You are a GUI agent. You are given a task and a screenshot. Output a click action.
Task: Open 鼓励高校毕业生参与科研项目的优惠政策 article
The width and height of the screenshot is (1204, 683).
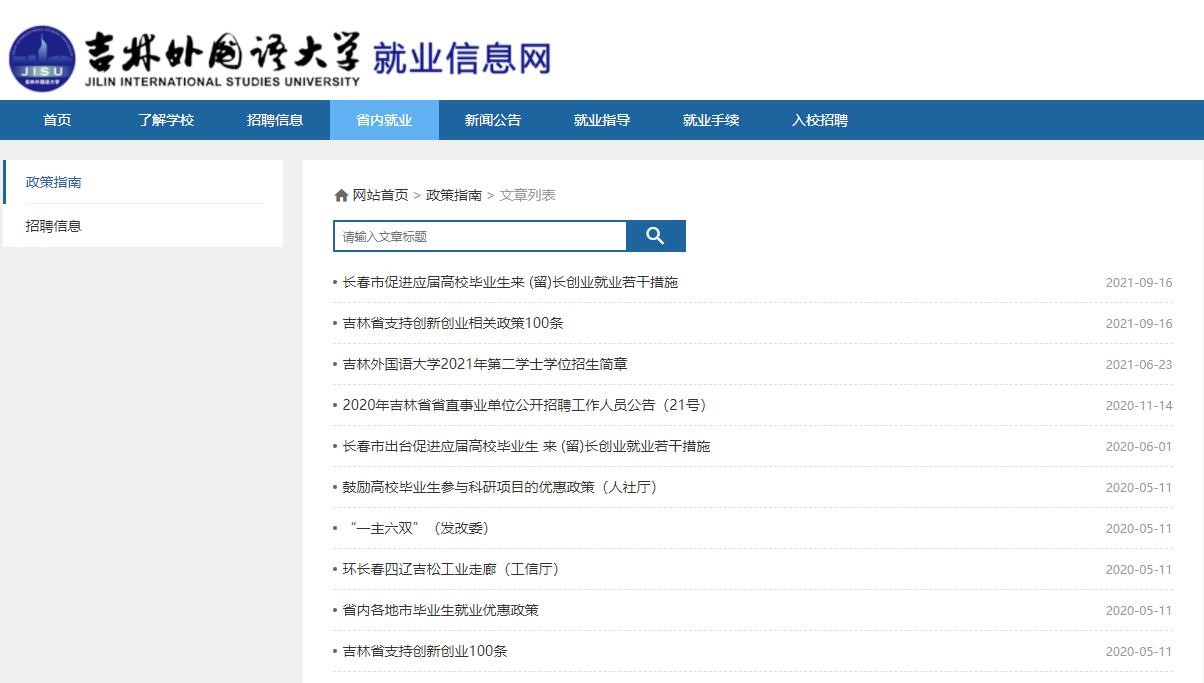click(x=499, y=487)
